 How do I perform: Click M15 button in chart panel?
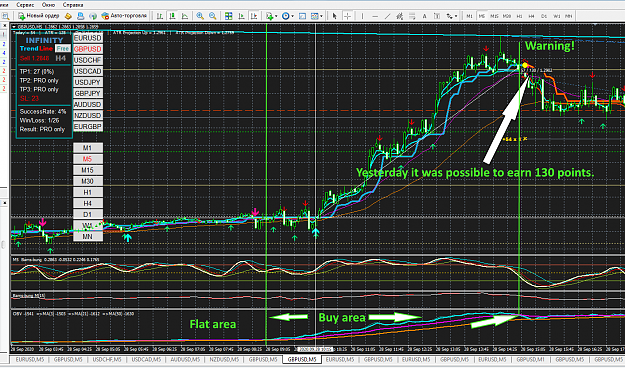coord(88,170)
